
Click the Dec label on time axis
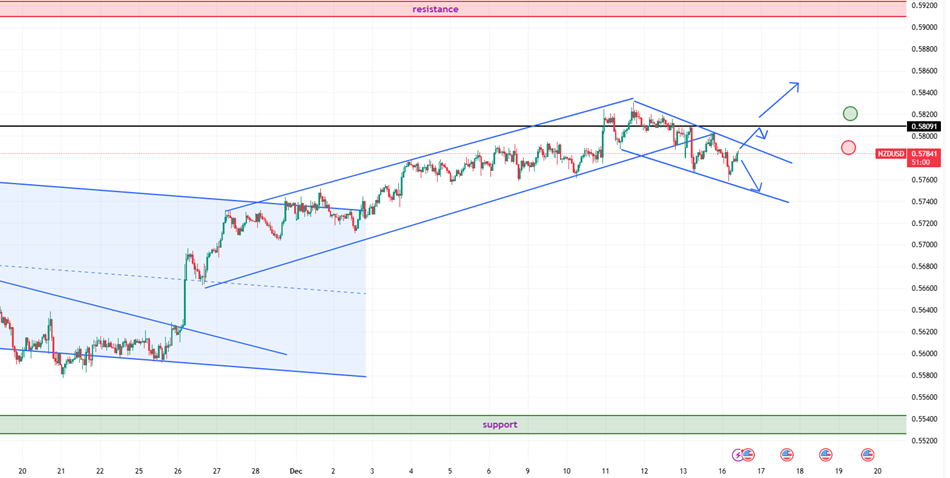[295, 470]
